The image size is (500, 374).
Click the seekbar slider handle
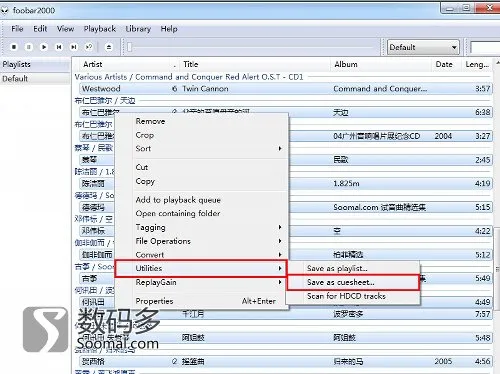(130, 47)
